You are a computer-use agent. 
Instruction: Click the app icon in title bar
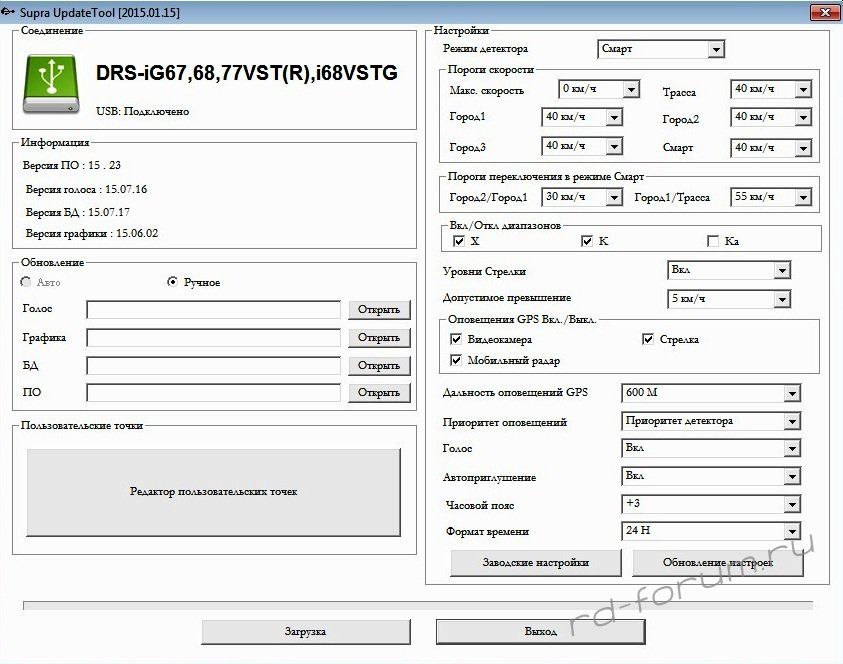8,12
